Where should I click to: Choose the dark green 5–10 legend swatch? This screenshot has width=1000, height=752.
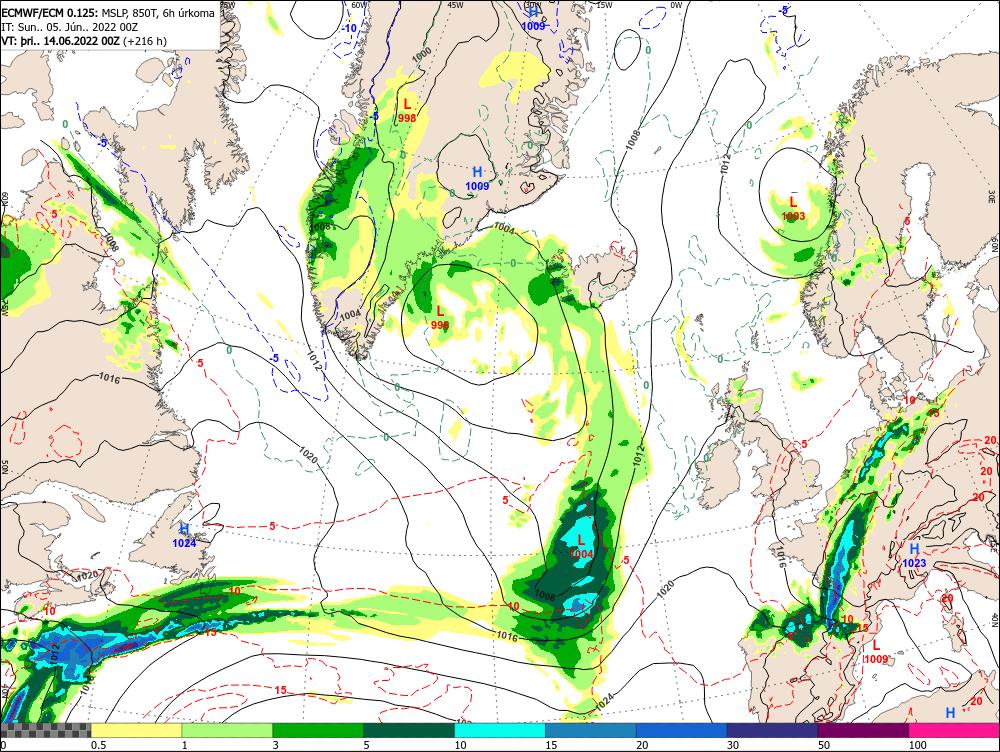coord(409,730)
